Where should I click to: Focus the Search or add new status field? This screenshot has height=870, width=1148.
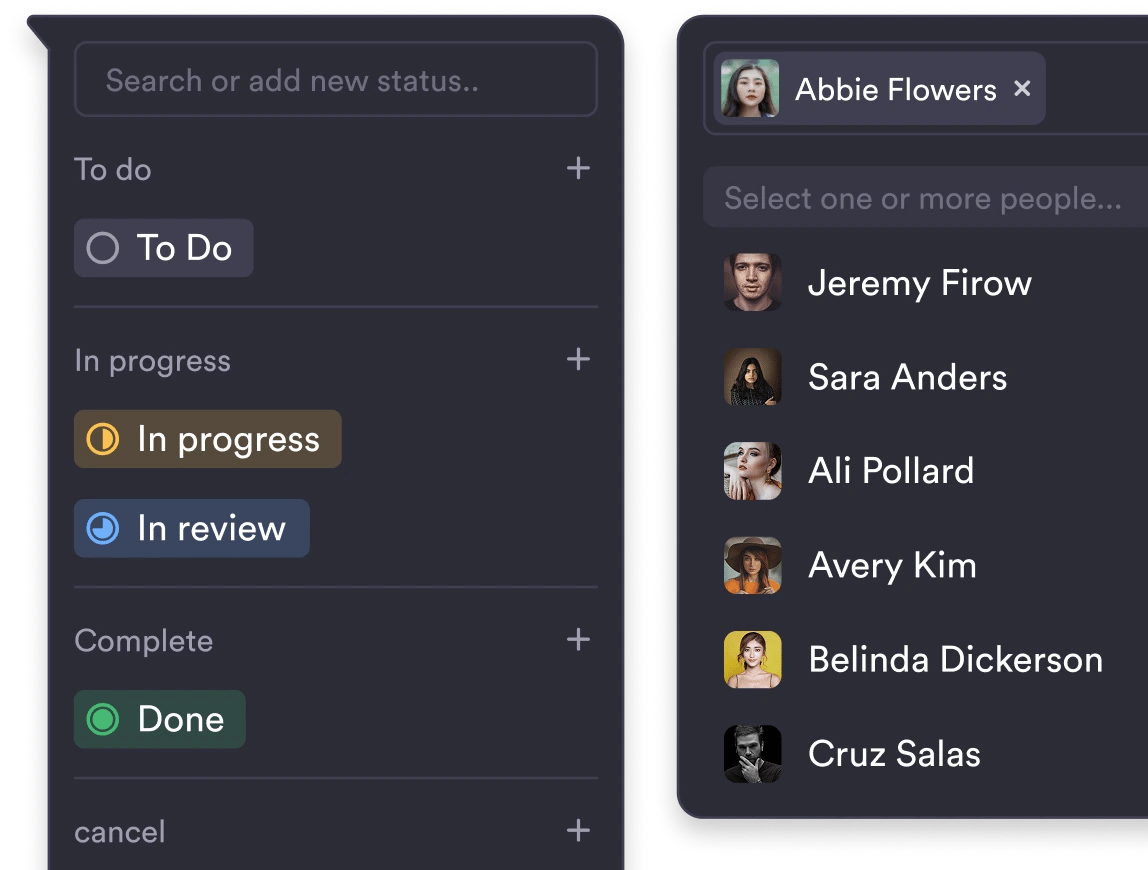[x=335, y=80]
